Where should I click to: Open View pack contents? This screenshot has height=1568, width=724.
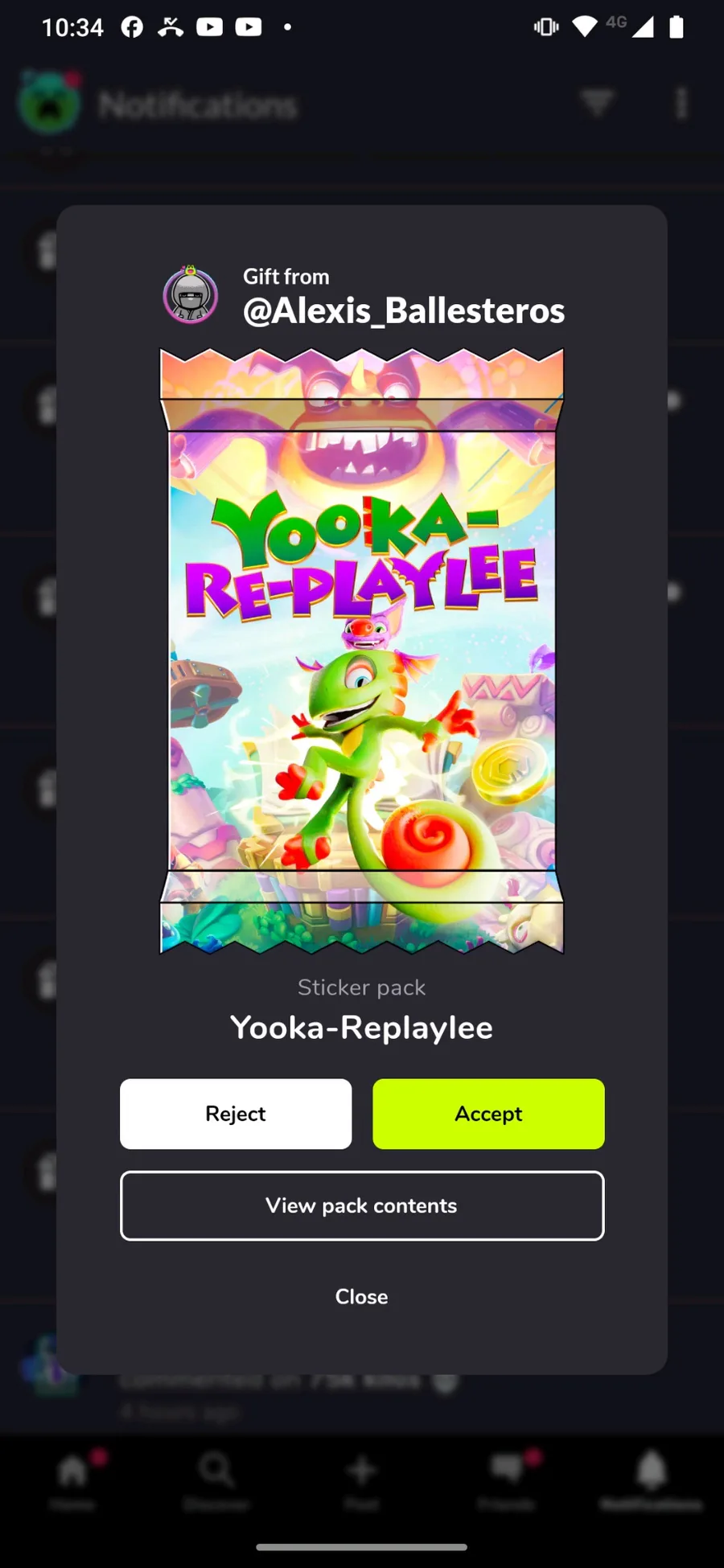tap(362, 1205)
